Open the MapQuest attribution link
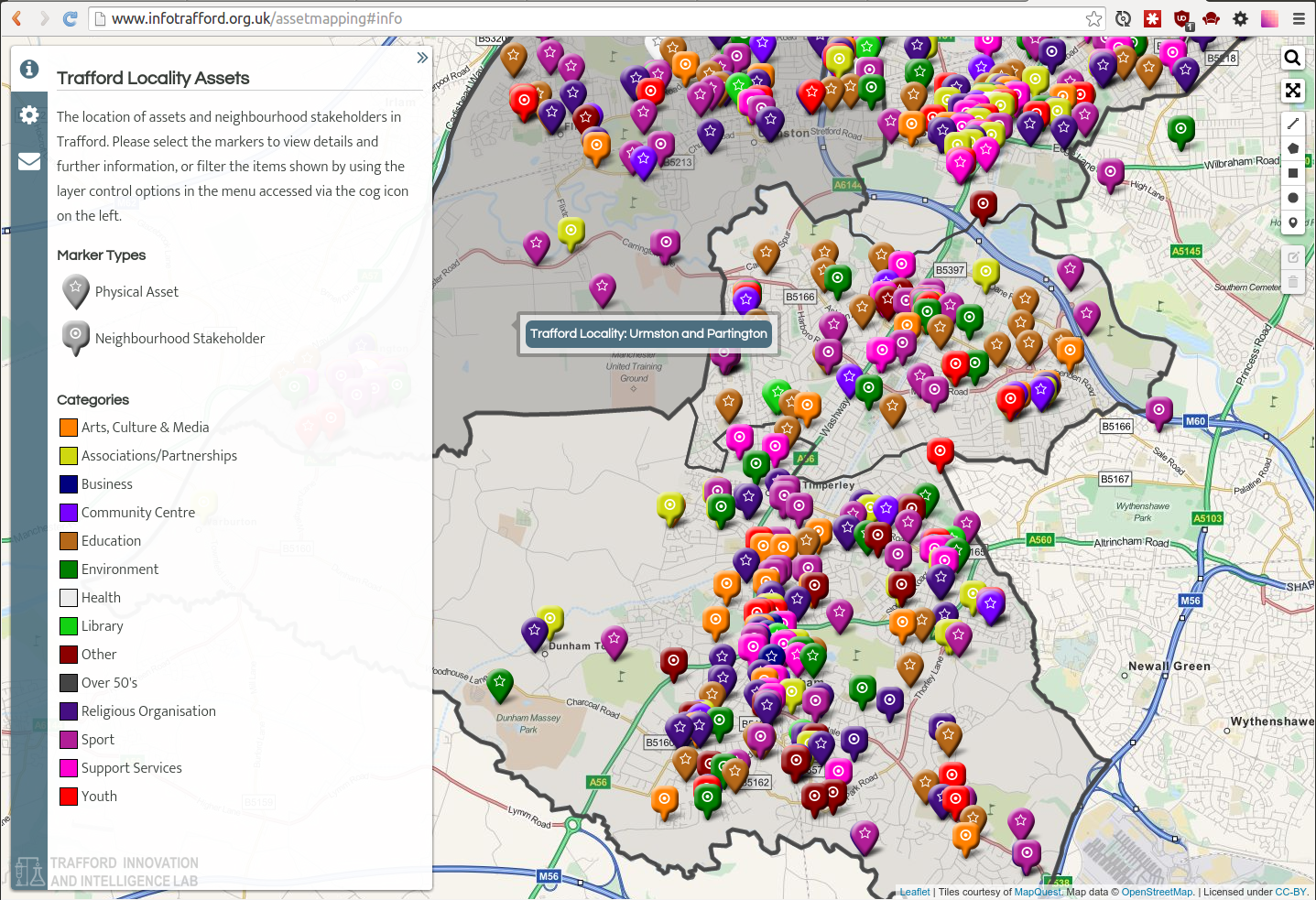 (1039, 892)
